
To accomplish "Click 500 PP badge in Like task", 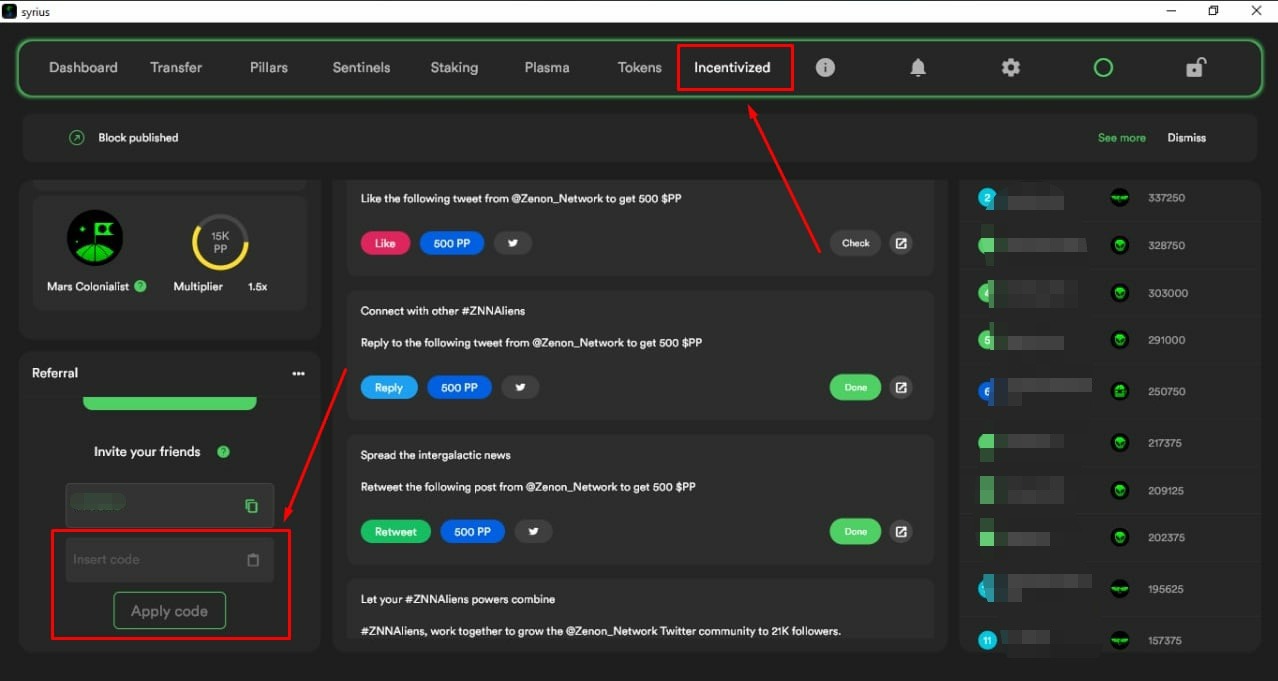I will (x=452, y=243).
